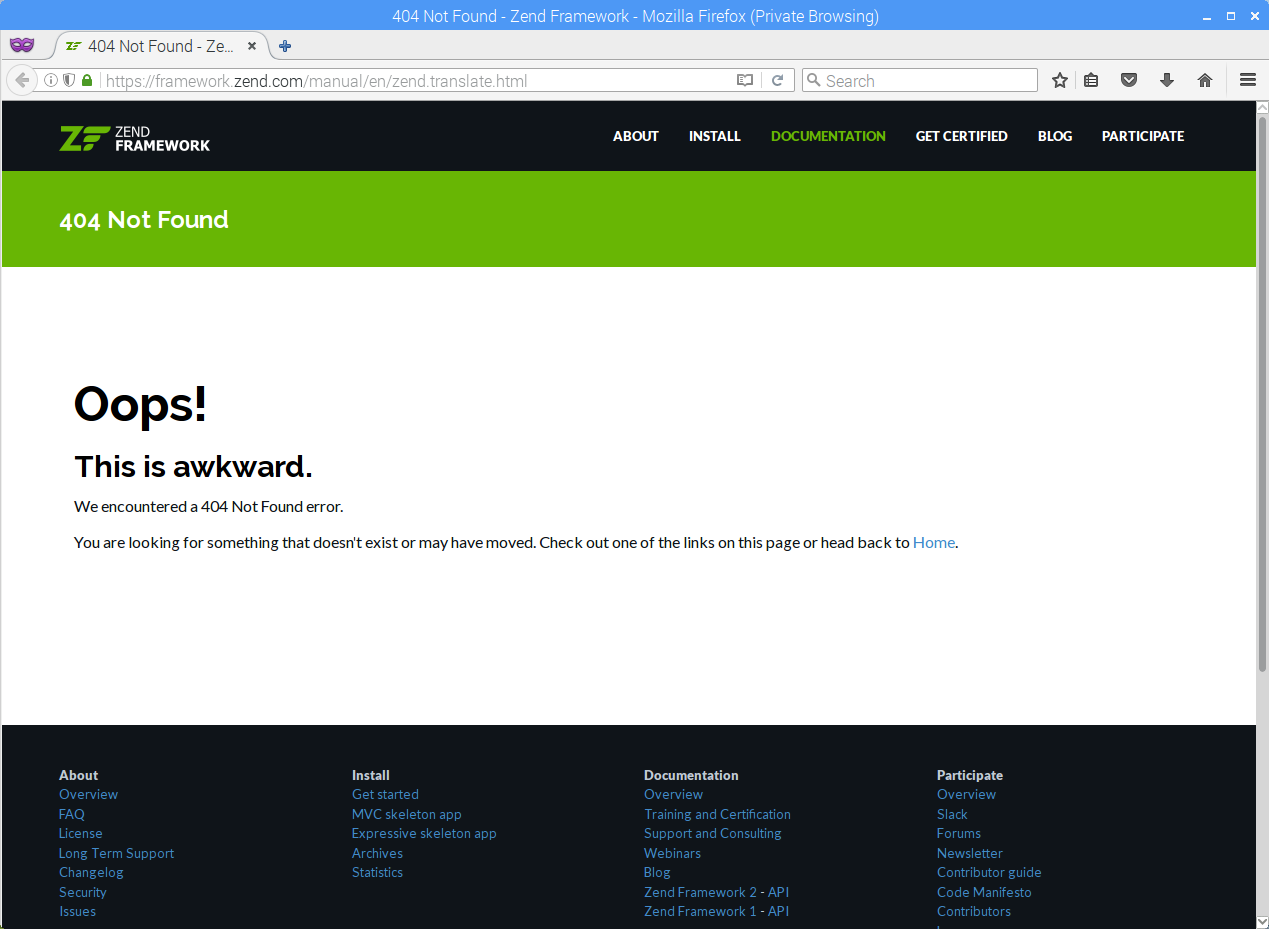Open a new tab with the plus button
1269x929 pixels.
point(285,46)
